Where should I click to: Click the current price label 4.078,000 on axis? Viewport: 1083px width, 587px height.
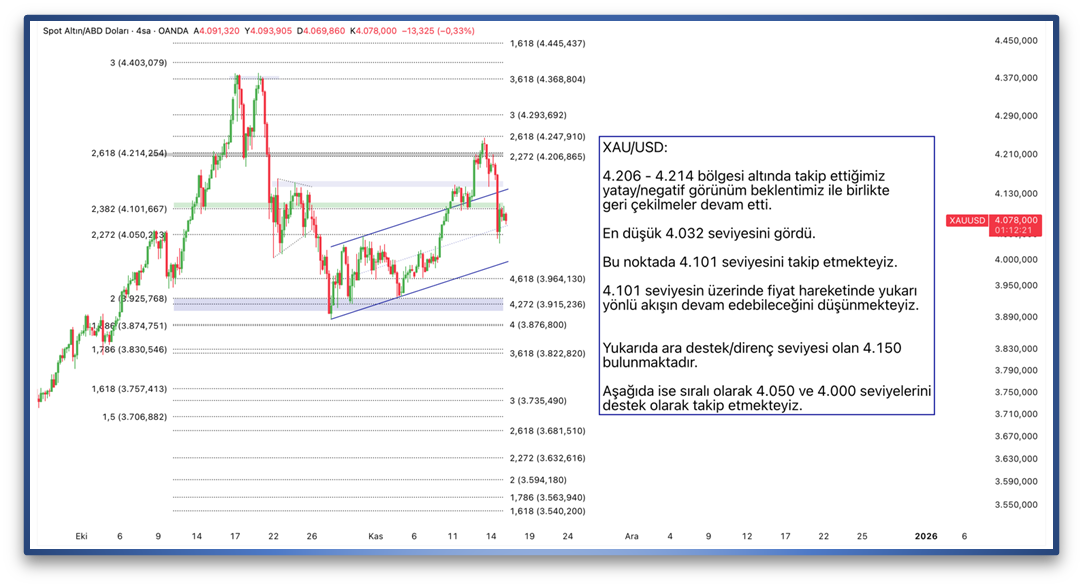1015,220
